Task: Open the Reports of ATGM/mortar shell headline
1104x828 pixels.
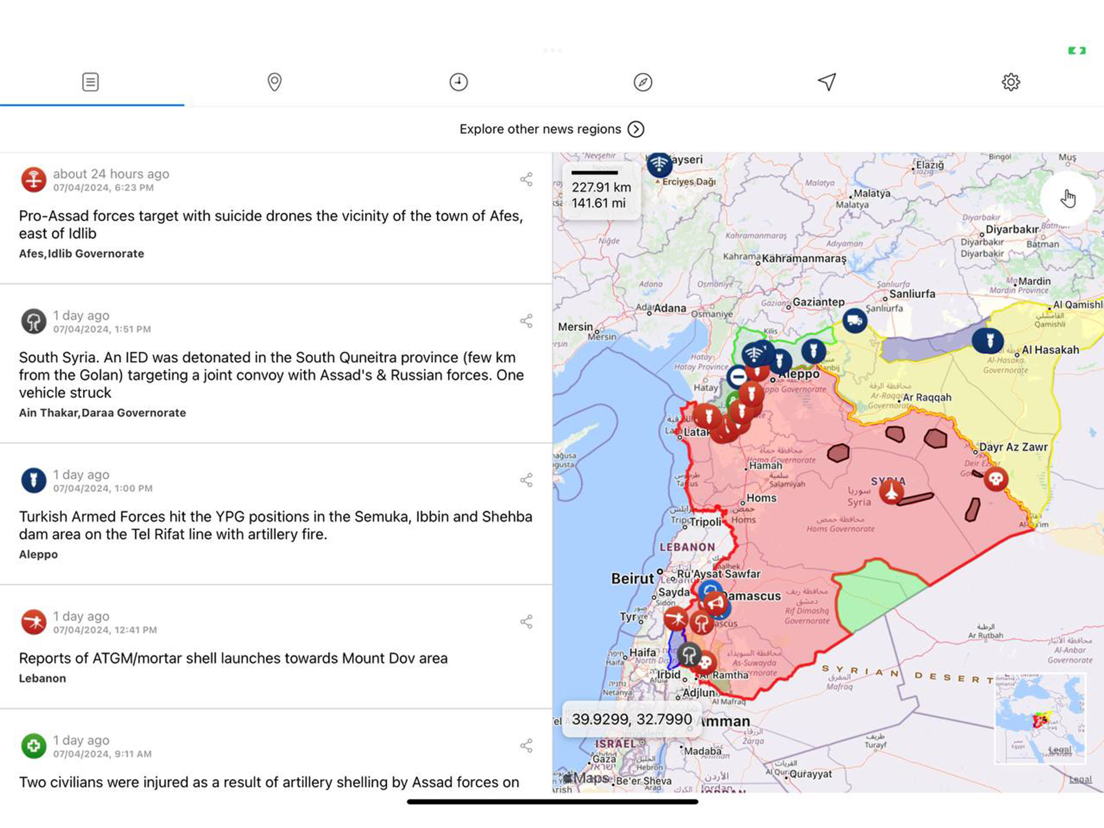Action: [x=233, y=658]
